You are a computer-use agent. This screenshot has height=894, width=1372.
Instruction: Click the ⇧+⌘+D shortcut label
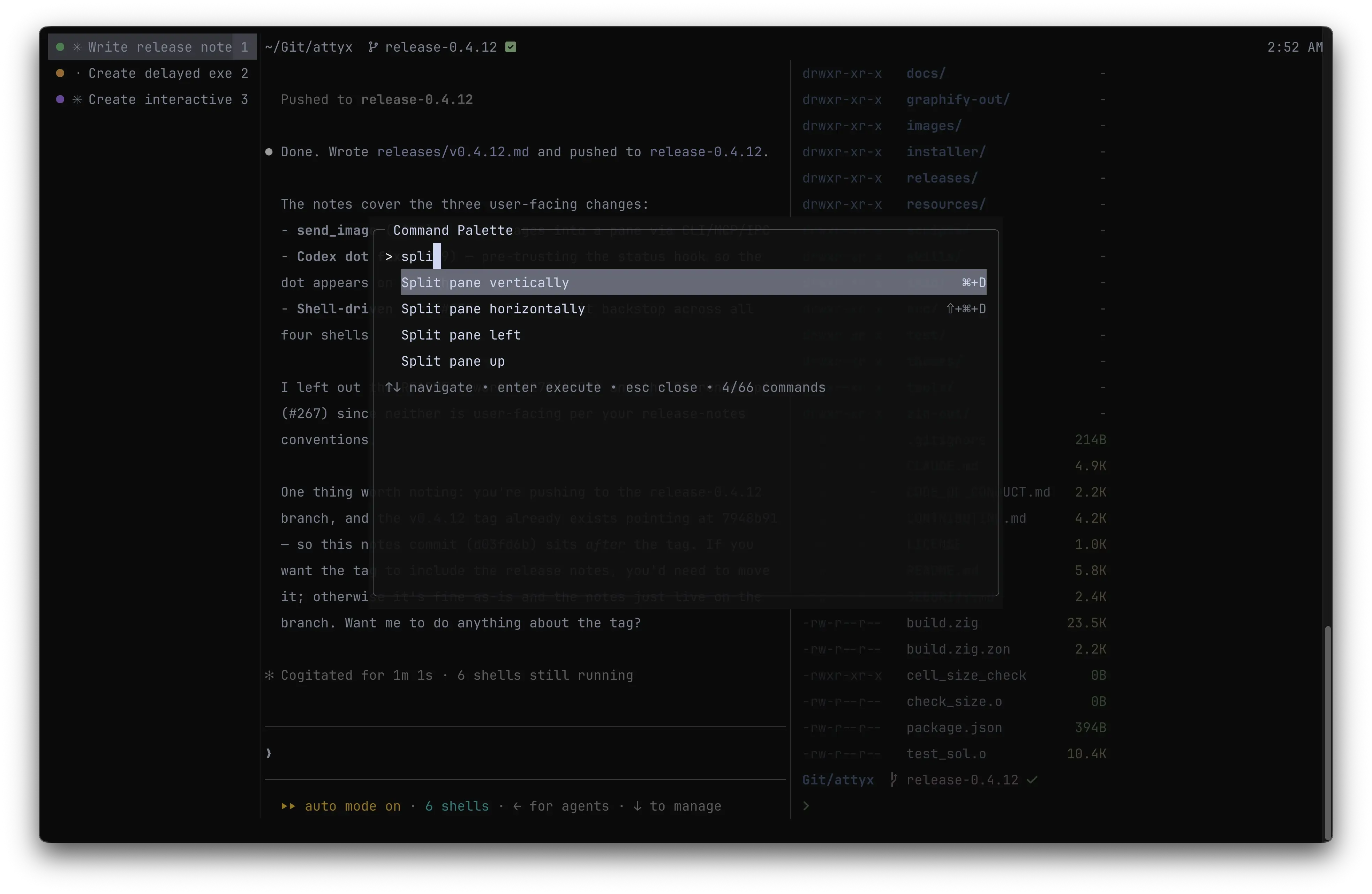tap(966, 308)
